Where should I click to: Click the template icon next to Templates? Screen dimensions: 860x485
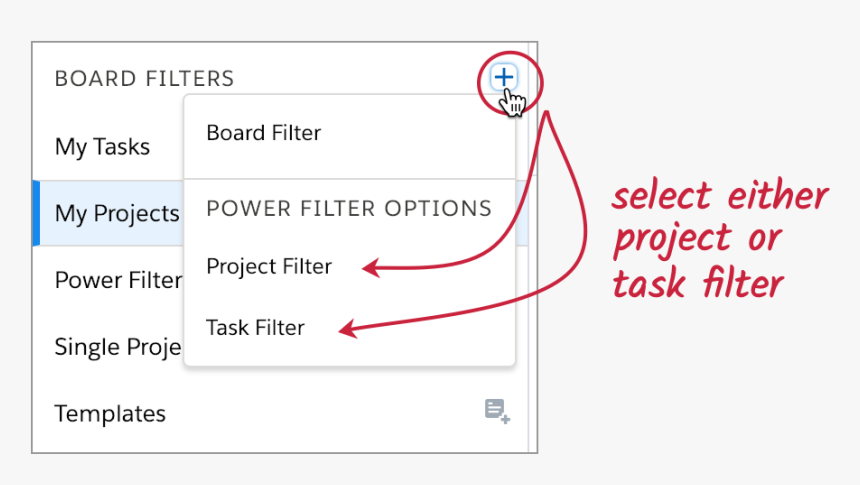pyautogui.click(x=497, y=411)
